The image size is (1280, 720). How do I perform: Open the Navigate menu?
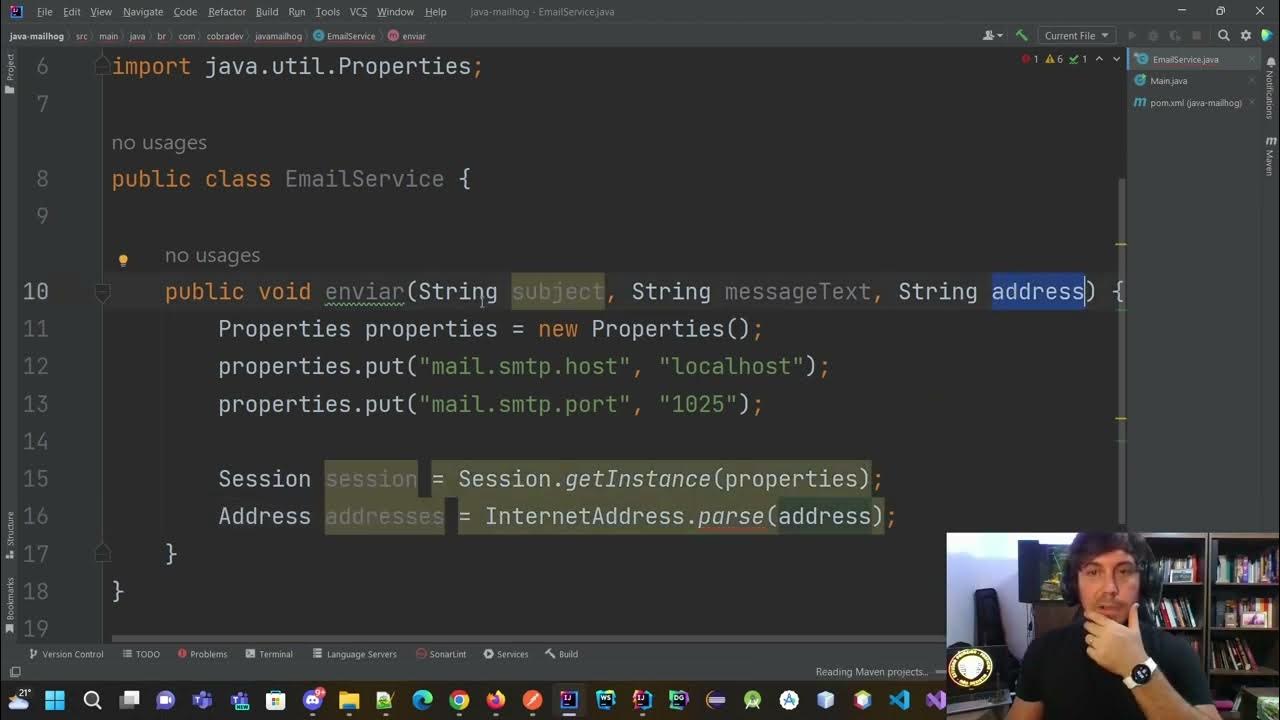(143, 12)
